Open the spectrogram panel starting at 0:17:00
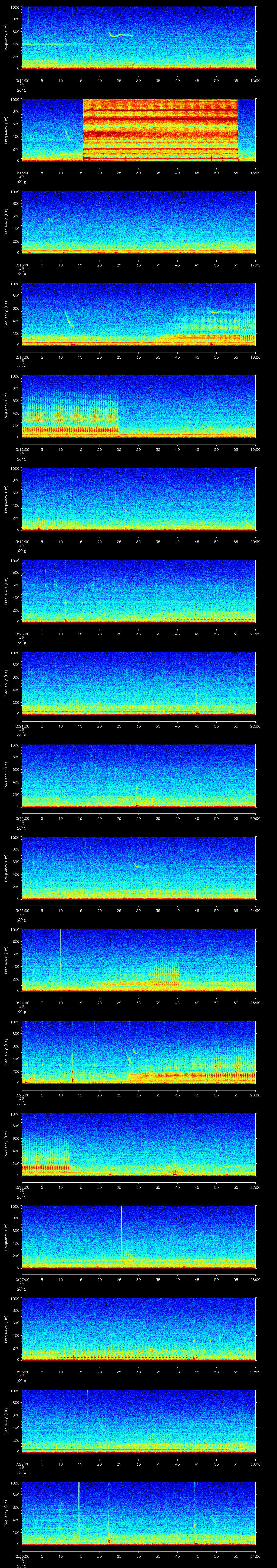 tap(138, 314)
